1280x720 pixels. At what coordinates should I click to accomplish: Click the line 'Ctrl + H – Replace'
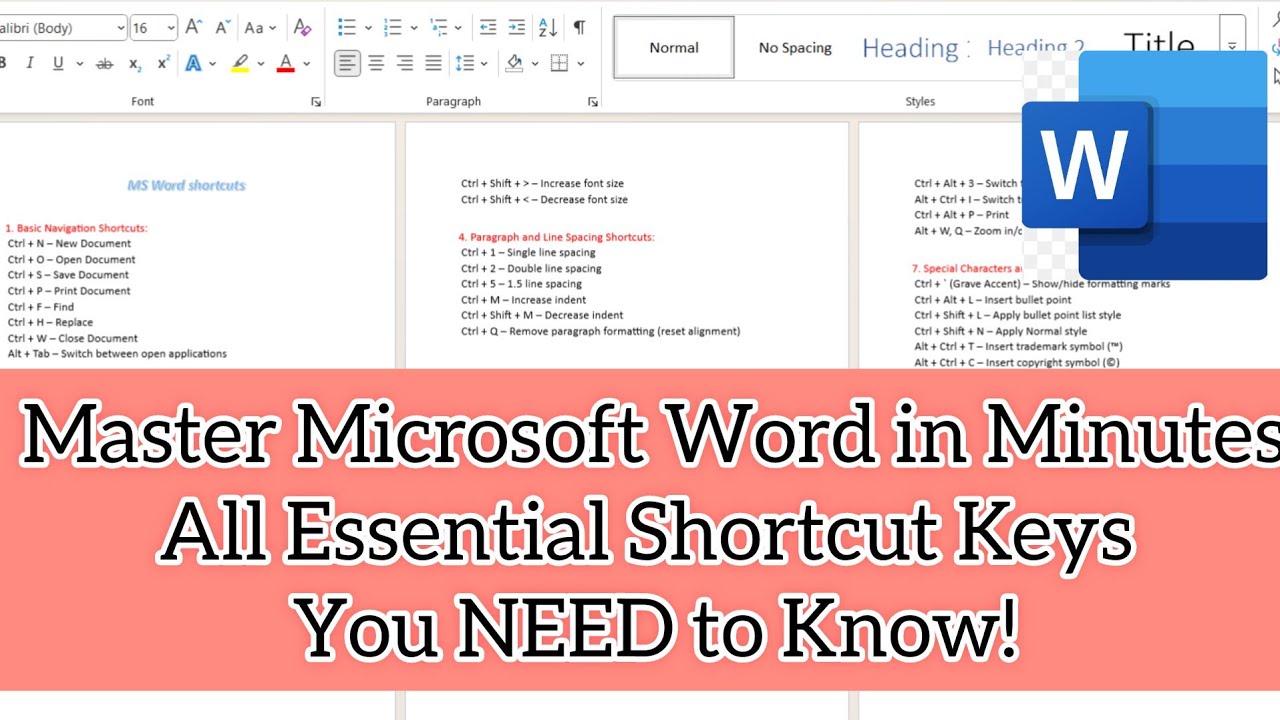[50, 322]
